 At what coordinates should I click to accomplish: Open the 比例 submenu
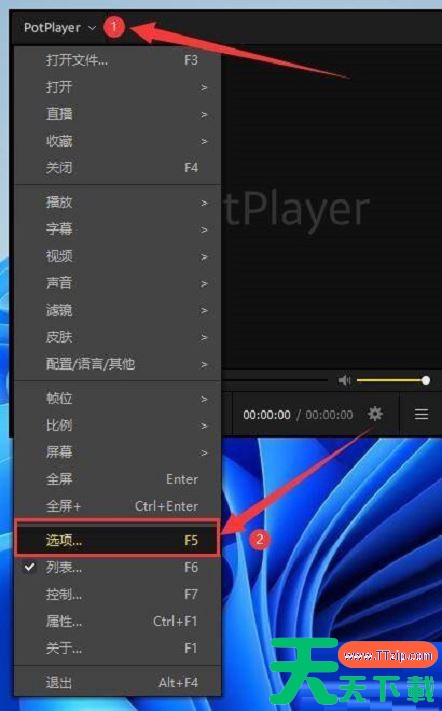point(118,425)
